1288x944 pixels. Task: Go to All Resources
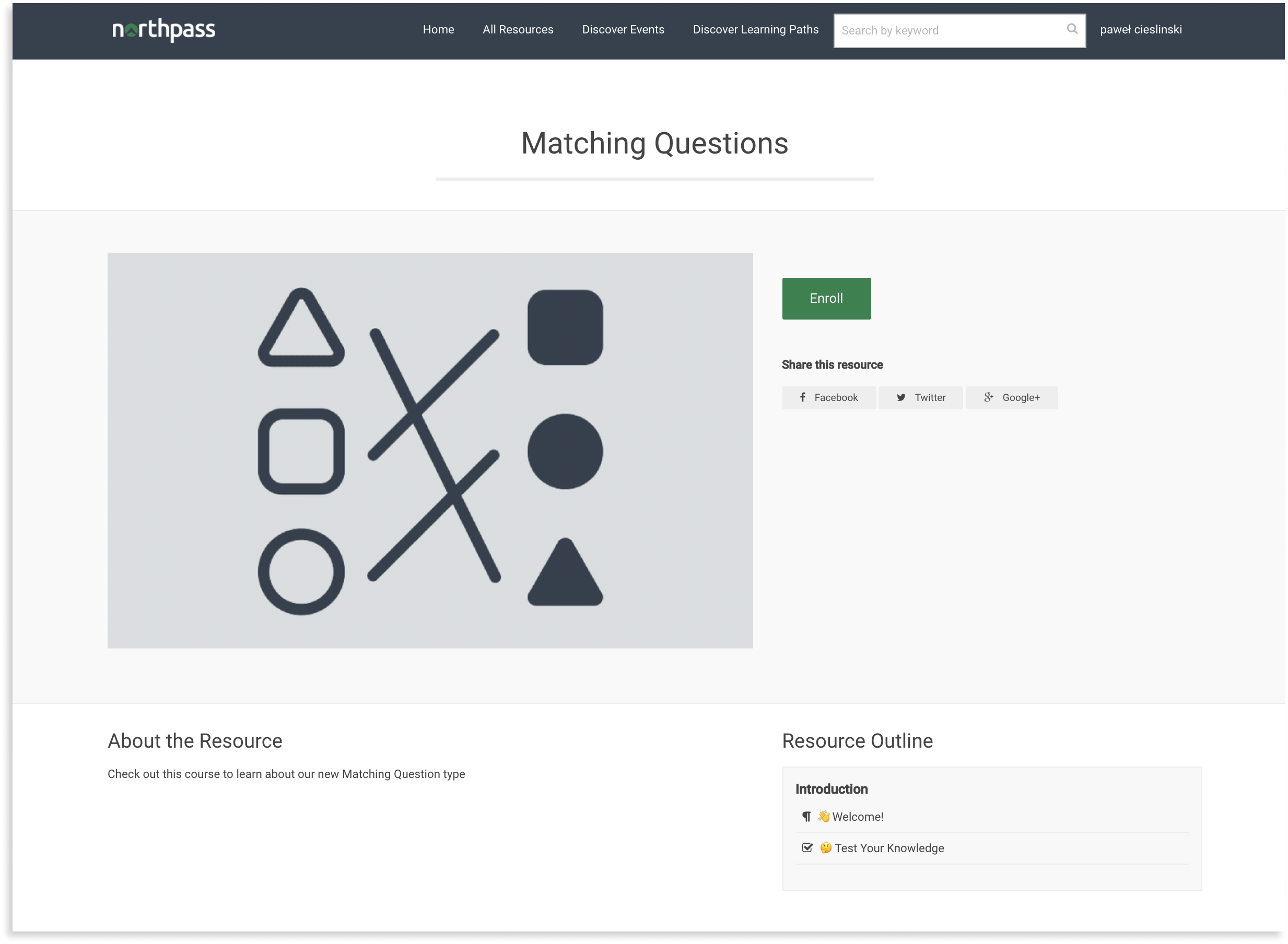[x=518, y=30]
